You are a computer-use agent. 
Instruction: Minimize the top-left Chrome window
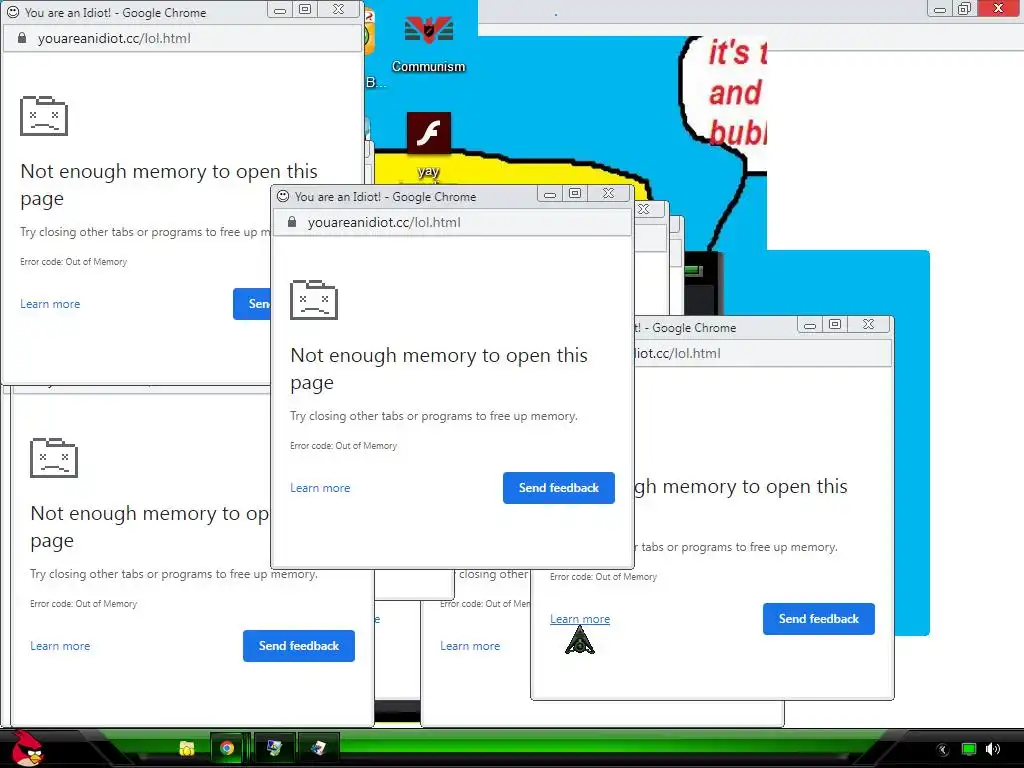click(280, 9)
